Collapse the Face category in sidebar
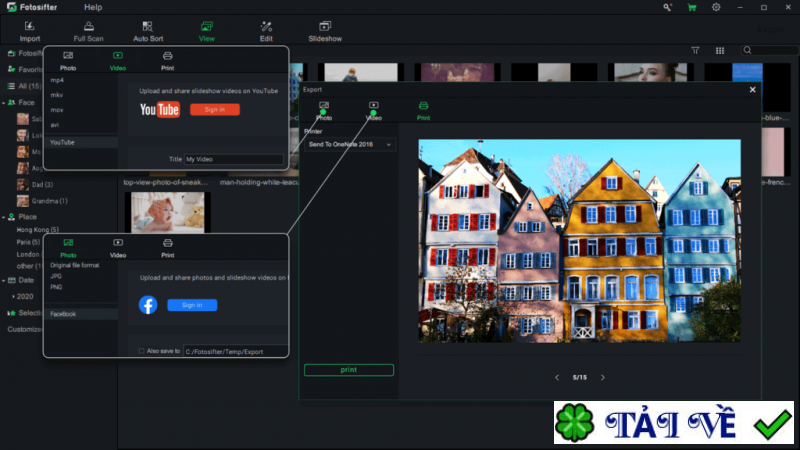Screen dimensions: 800x450 (x=10, y=103)
